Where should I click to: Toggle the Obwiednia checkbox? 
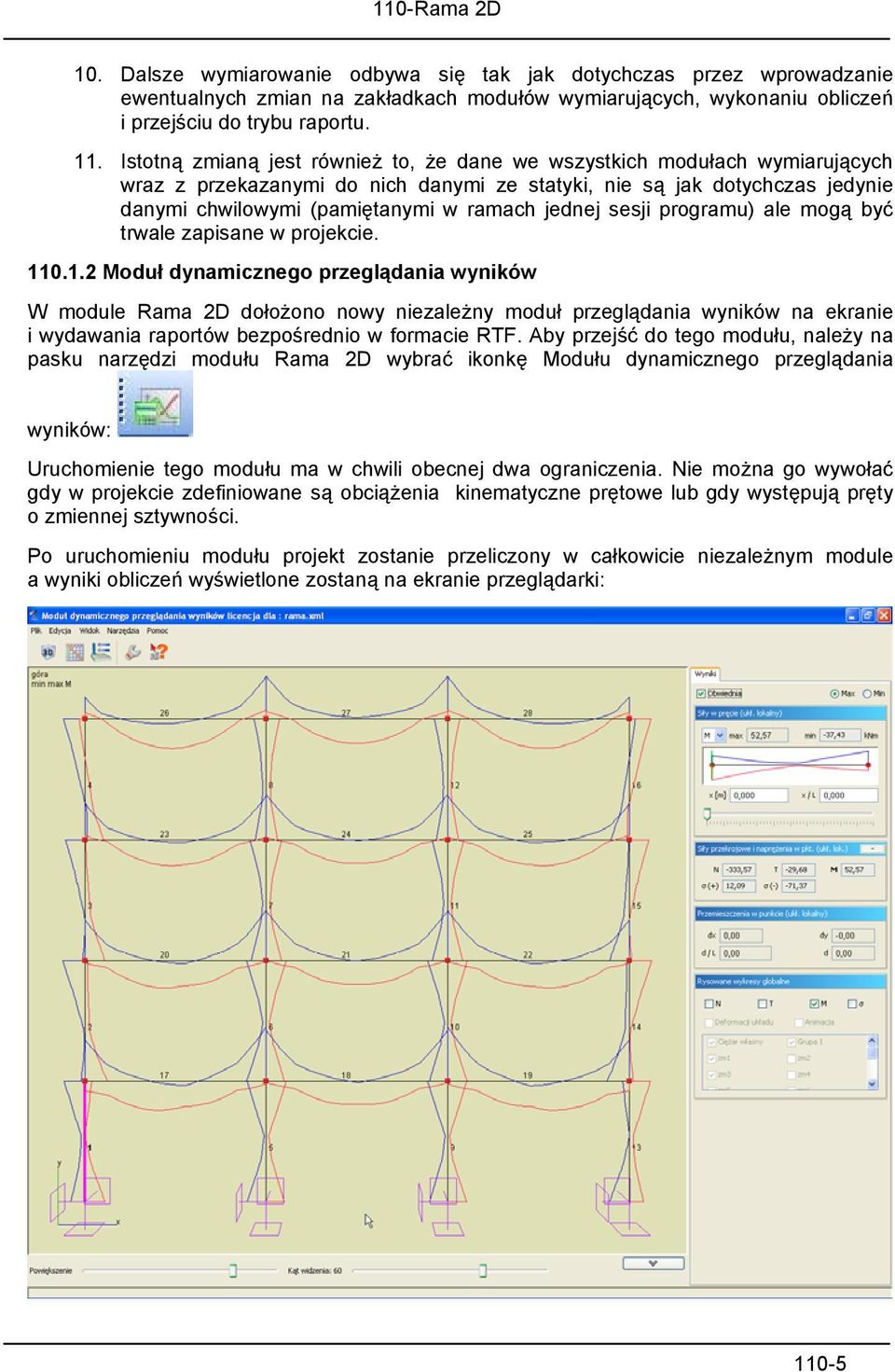click(701, 693)
